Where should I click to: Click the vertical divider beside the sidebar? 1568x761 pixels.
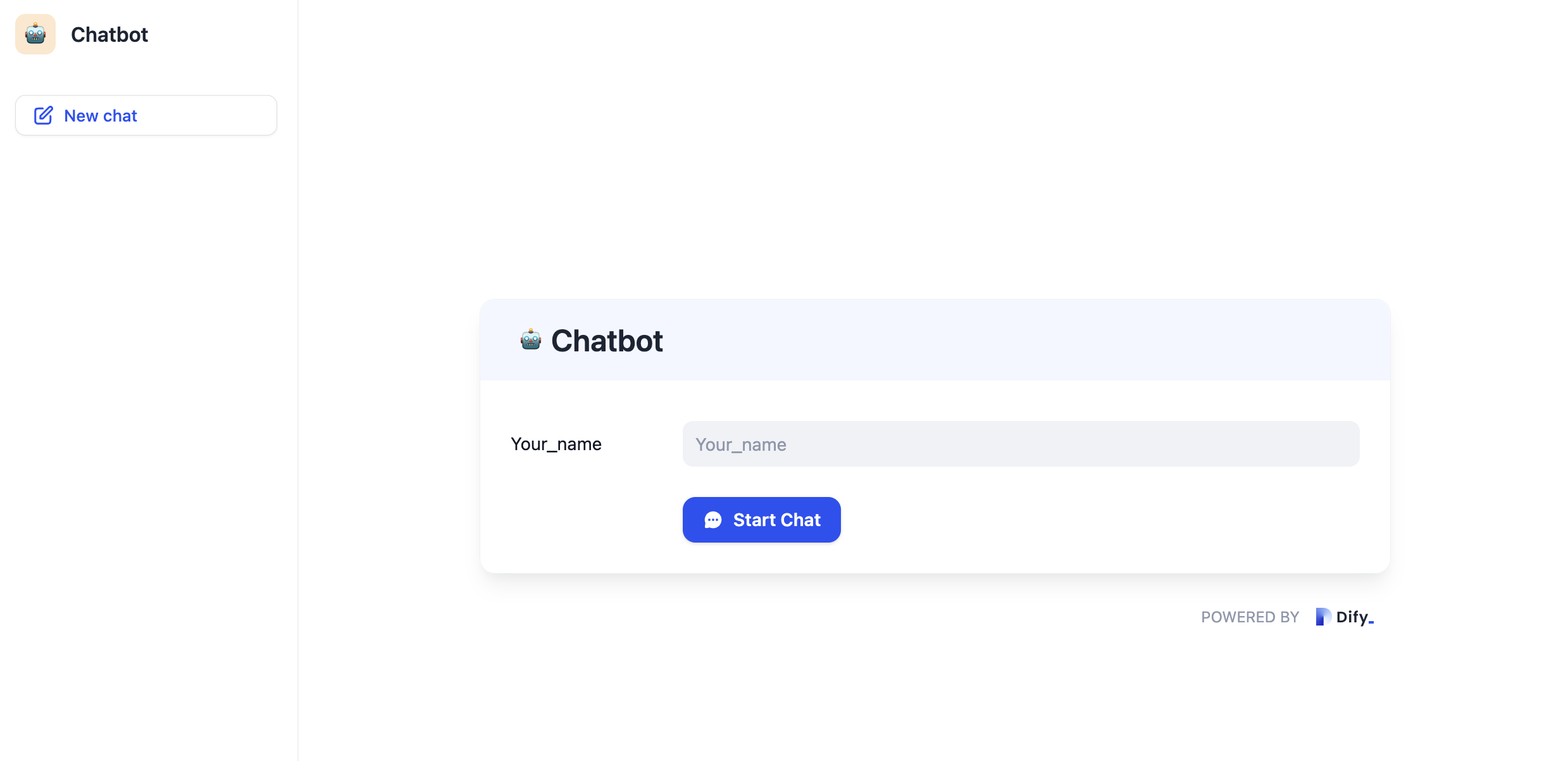(x=297, y=380)
